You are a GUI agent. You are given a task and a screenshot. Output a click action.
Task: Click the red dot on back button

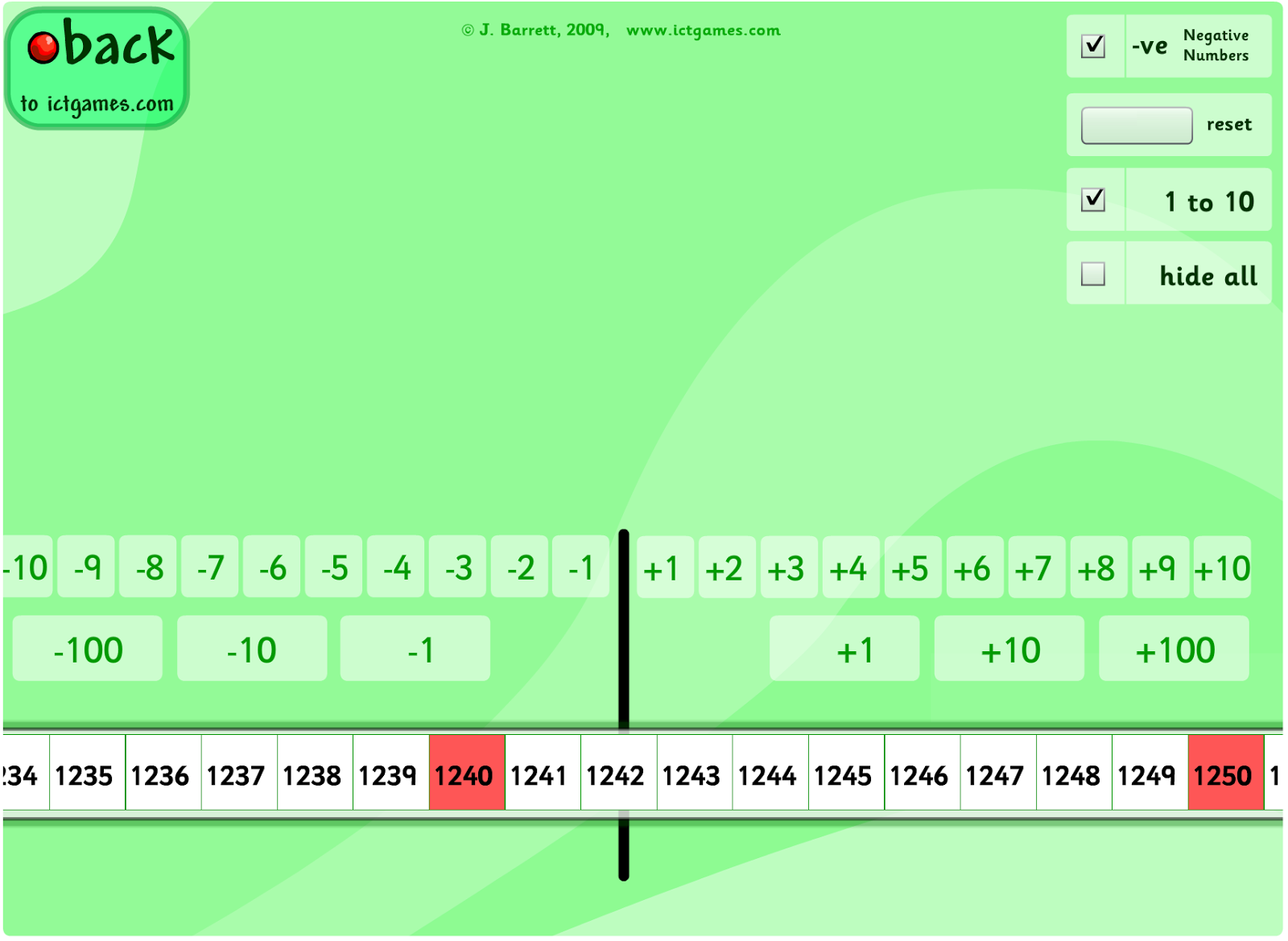[43, 47]
